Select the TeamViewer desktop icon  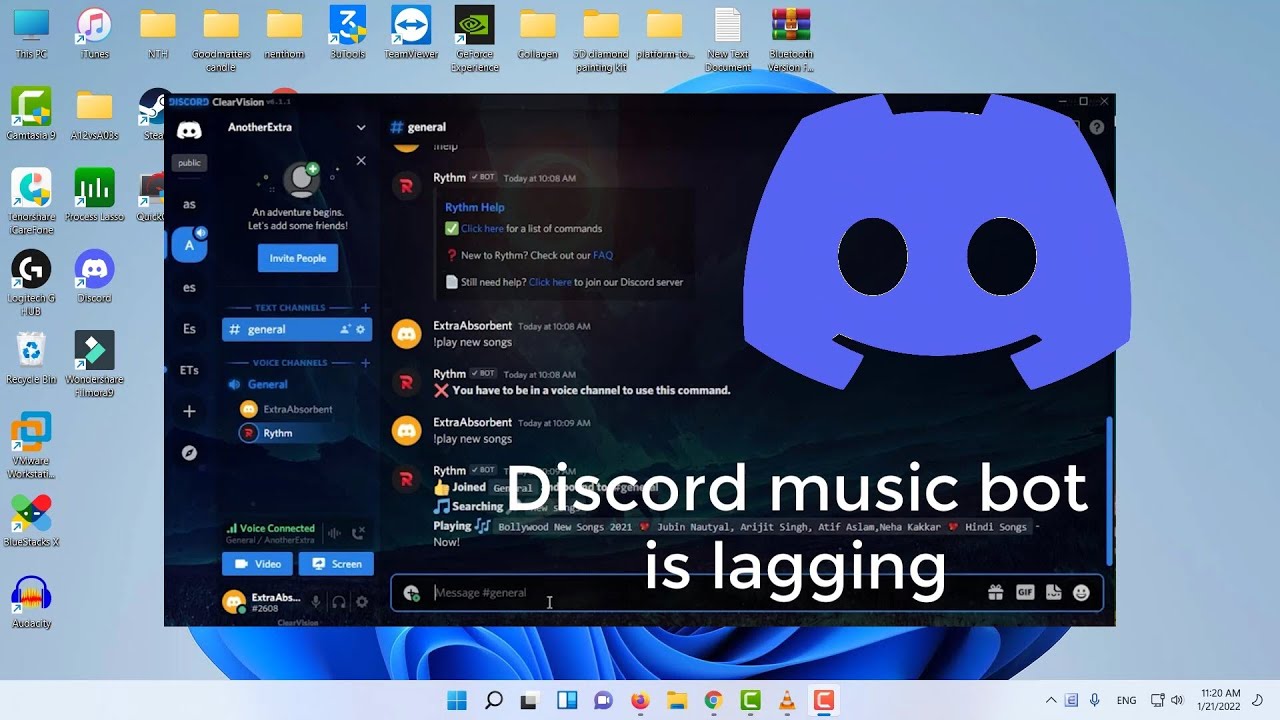(411, 33)
